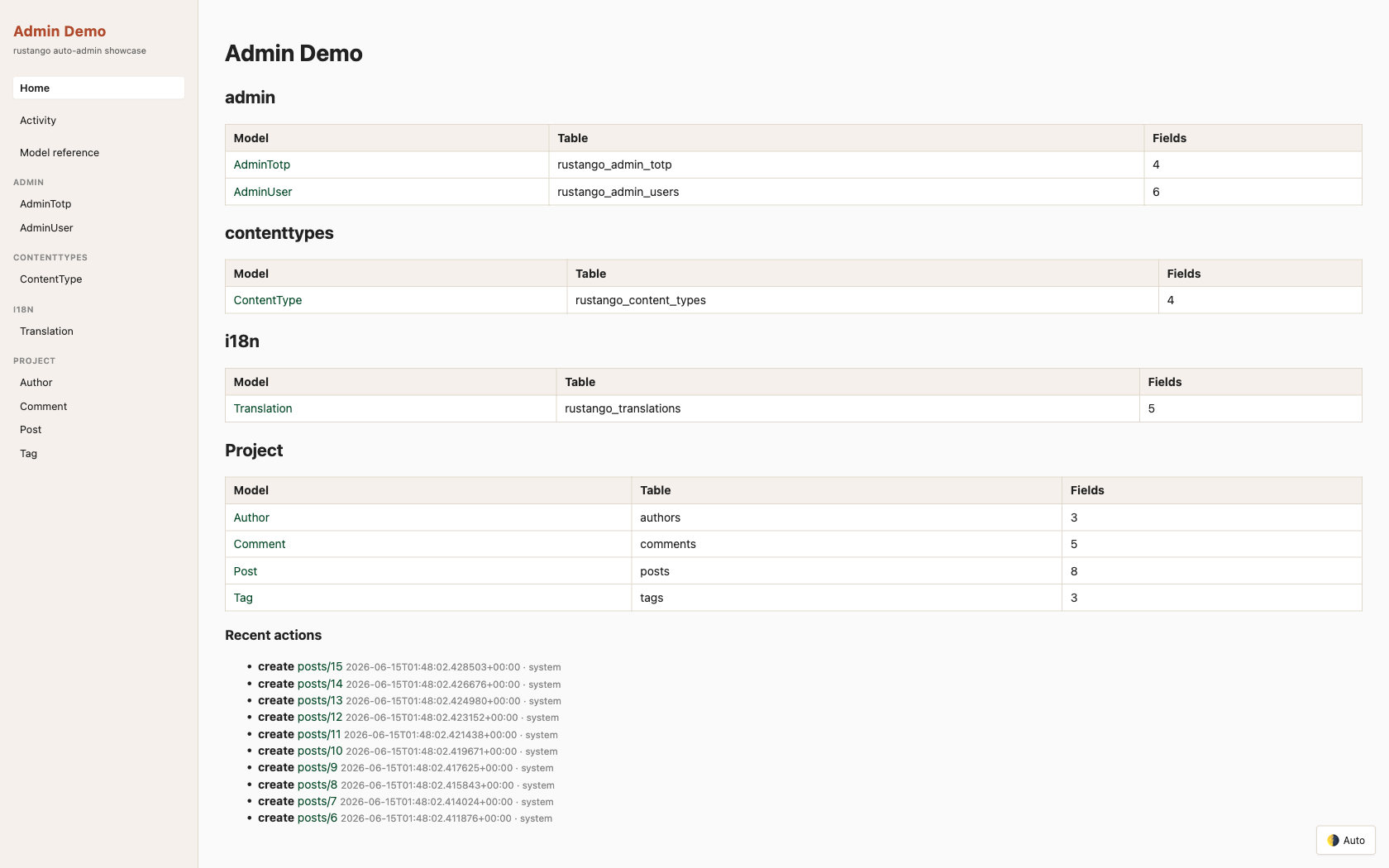1389x868 pixels.
Task: Open ContentType in the sidebar
Action: tap(98, 279)
